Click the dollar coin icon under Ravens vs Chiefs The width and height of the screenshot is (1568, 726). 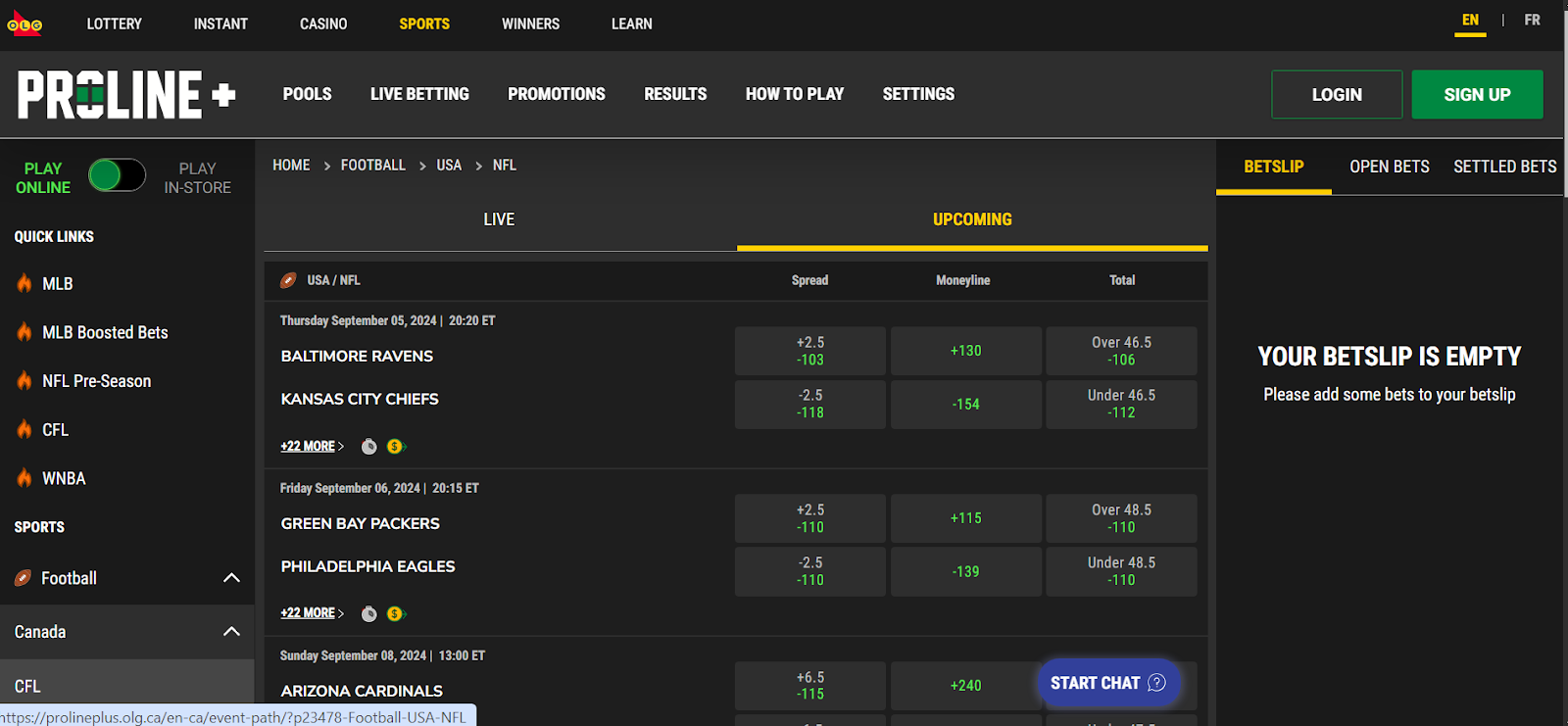395,447
